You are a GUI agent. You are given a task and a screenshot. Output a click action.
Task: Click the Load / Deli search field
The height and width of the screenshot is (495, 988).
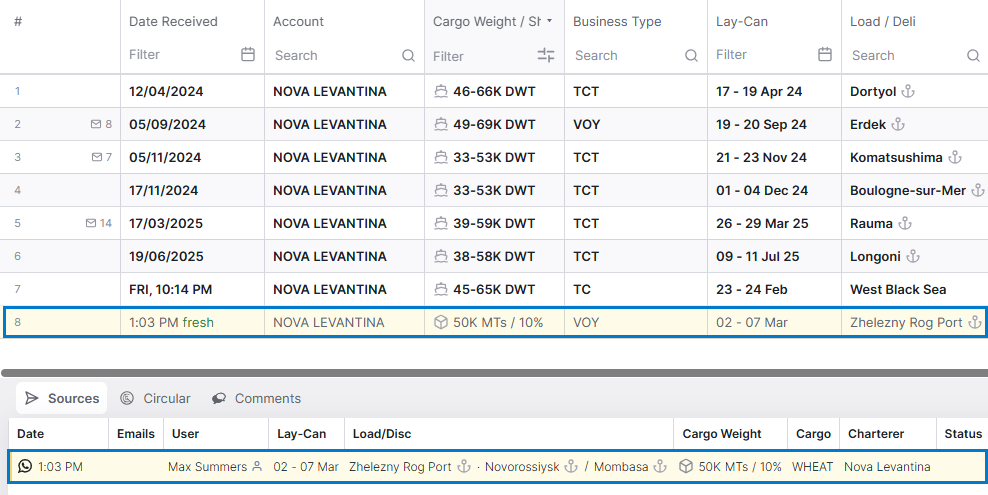[x=905, y=56]
